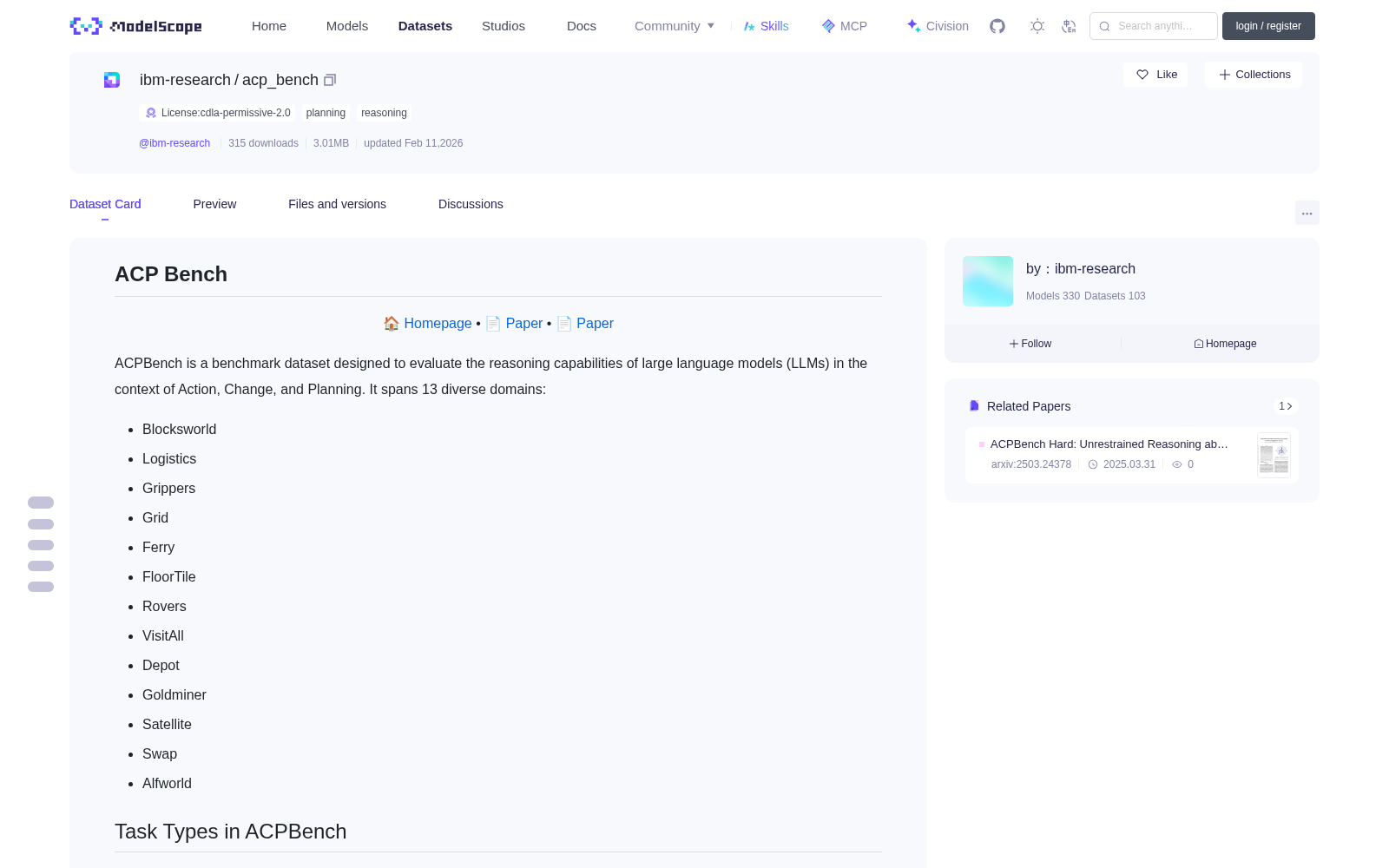Click the ACP Bench heading
The width and height of the screenshot is (1389, 868).
point(171,274)
